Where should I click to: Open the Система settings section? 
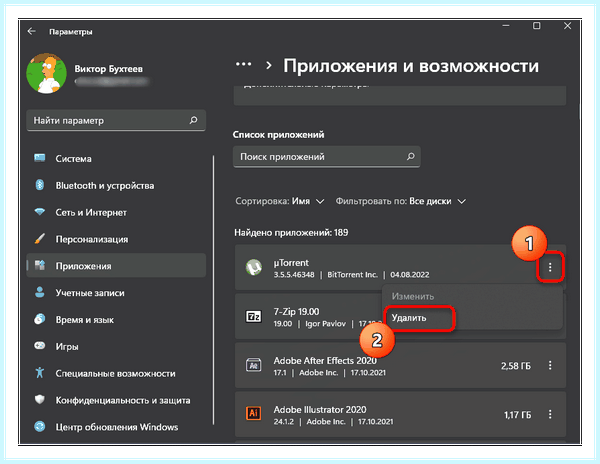click(116, 158)
